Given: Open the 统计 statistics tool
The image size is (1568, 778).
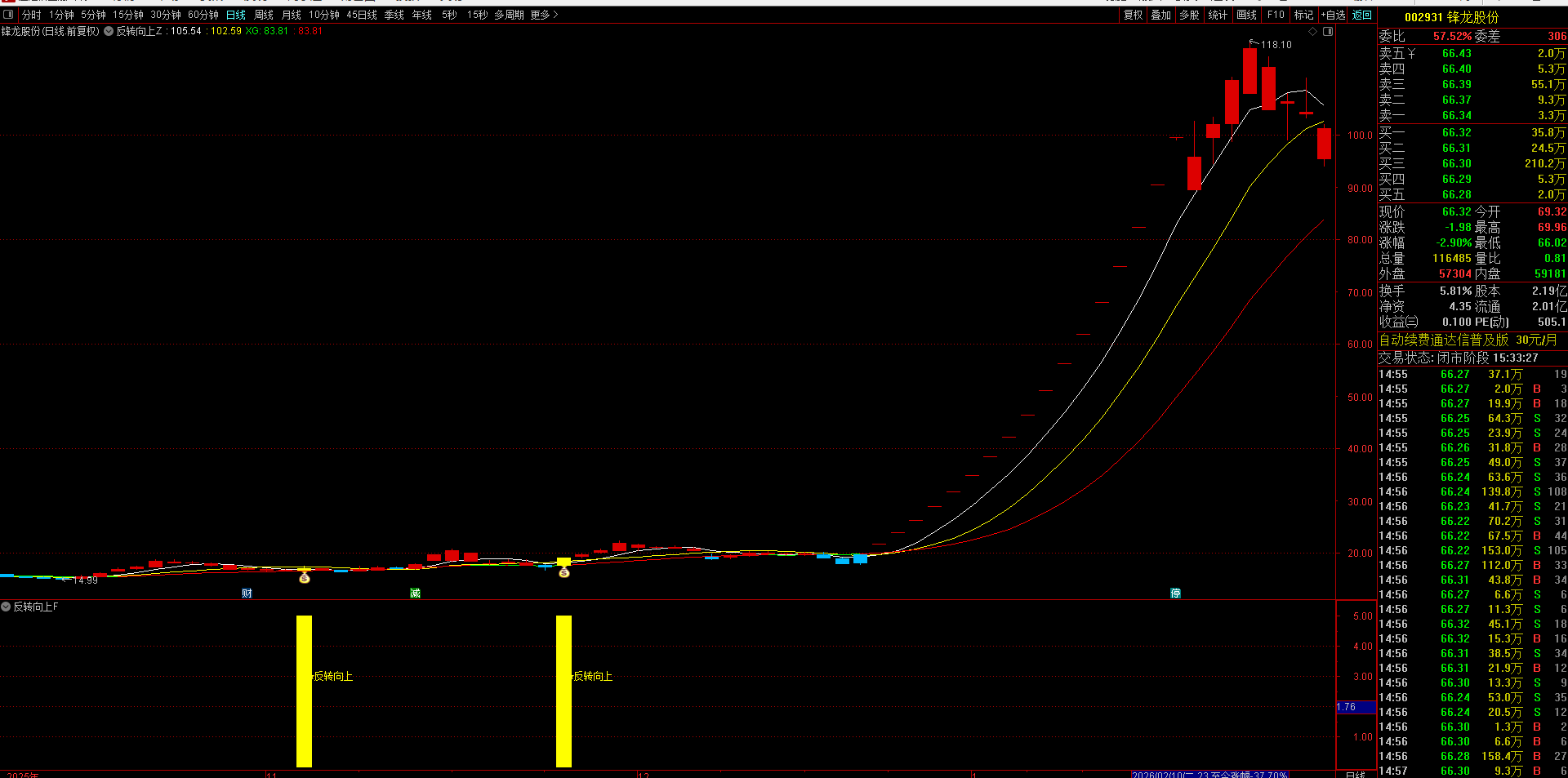Looking at the screenshot, I should pos(1218,15).
